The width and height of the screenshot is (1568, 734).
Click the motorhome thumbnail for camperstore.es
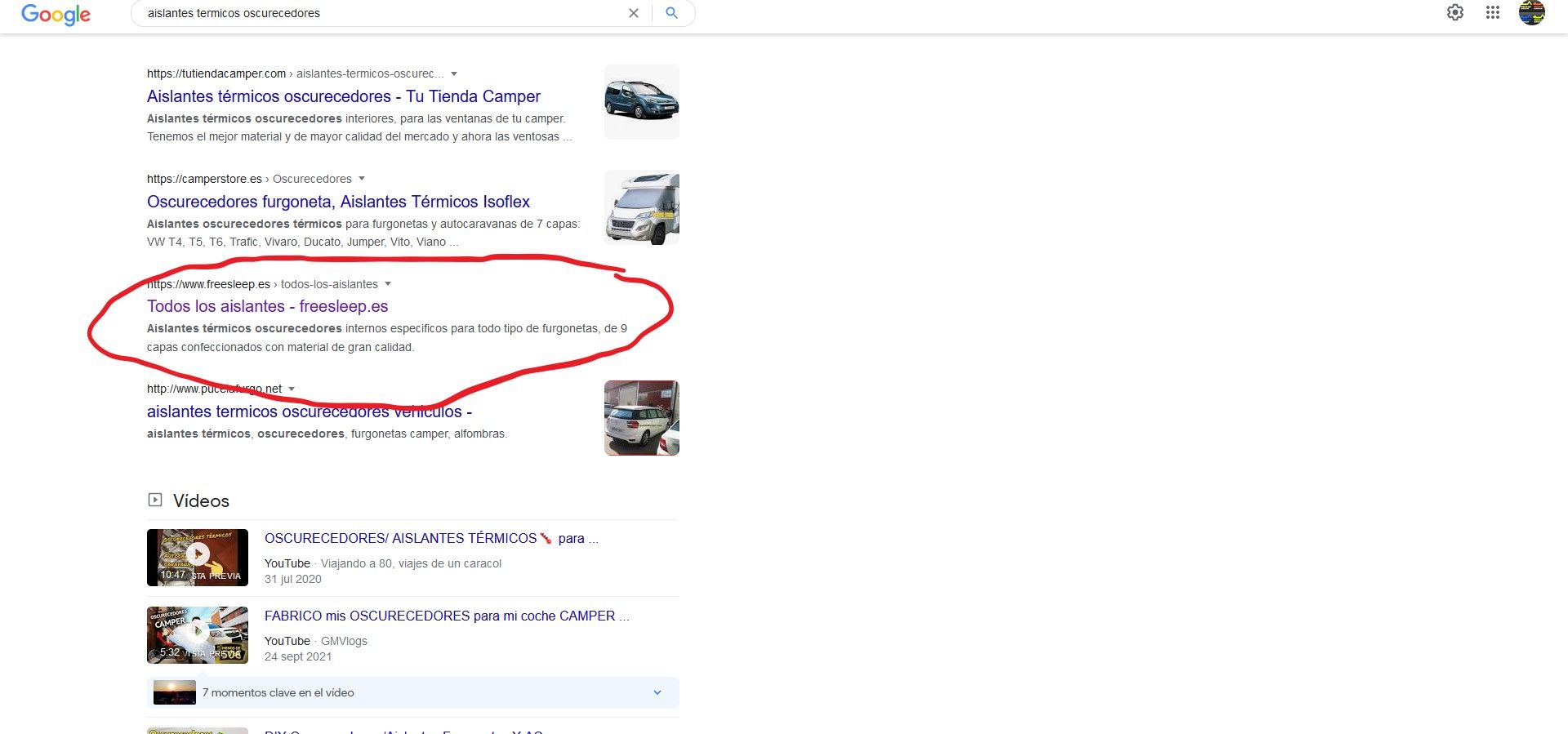coord(642,207)
